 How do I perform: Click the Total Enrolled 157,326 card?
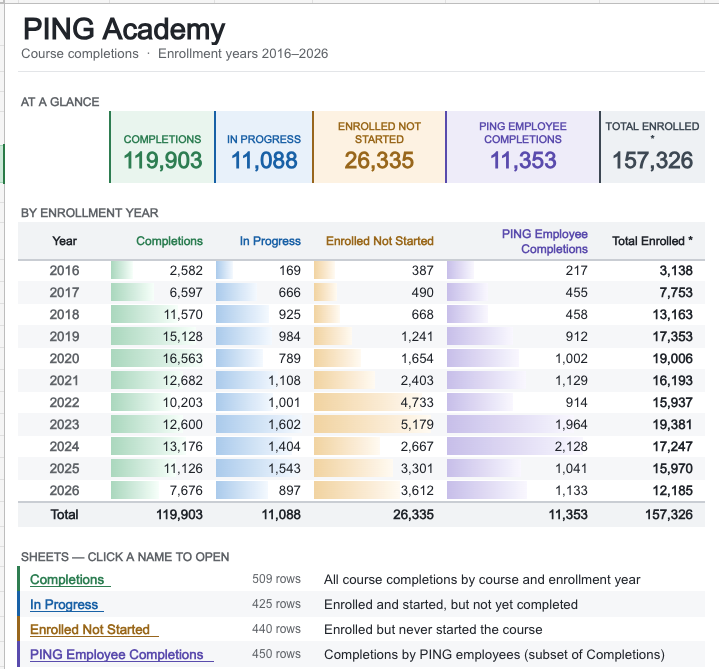tap(652, 147)
